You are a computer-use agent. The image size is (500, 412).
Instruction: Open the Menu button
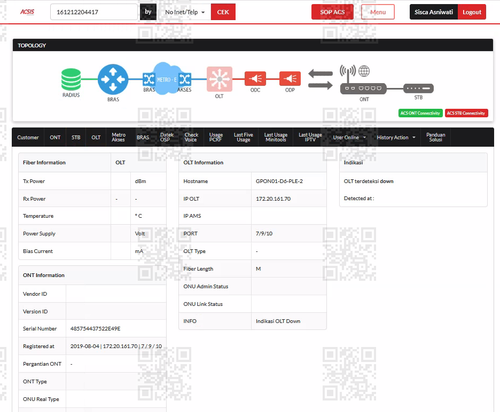378,12
